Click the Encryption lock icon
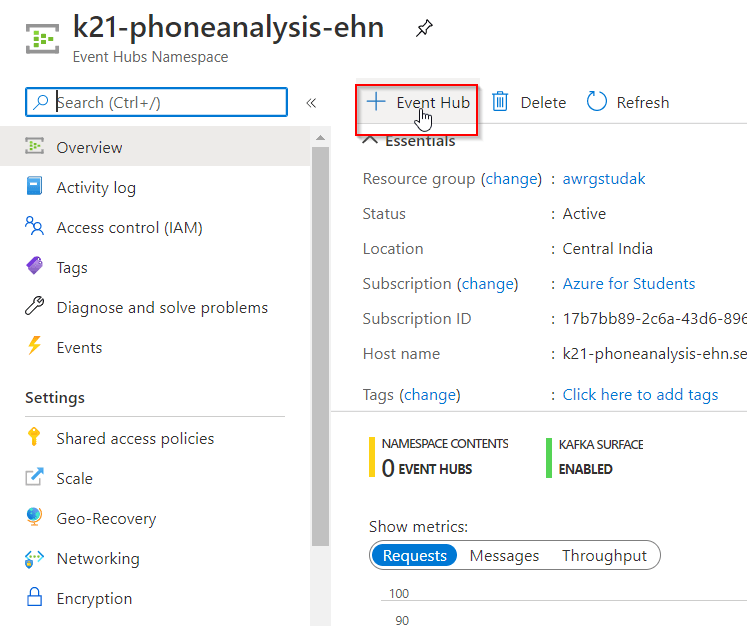Viewport: 747px width, 626px height. point(35,598)
